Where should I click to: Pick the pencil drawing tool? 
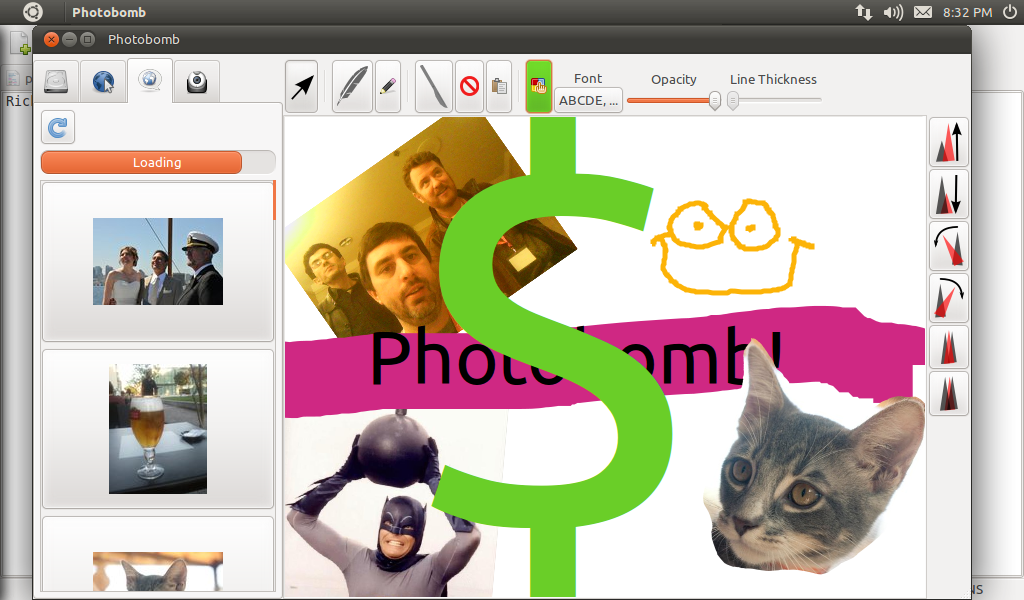(388, 86)
